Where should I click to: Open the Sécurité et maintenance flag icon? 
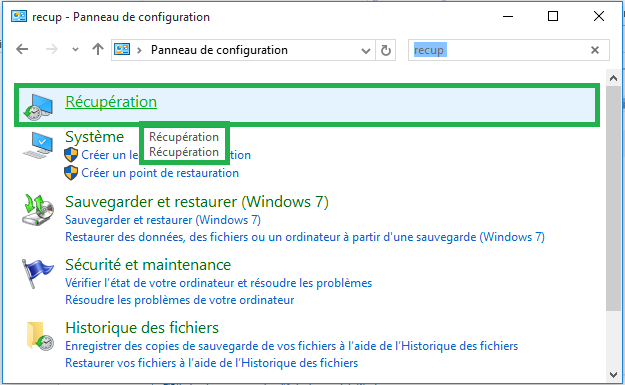pos(37,273)
